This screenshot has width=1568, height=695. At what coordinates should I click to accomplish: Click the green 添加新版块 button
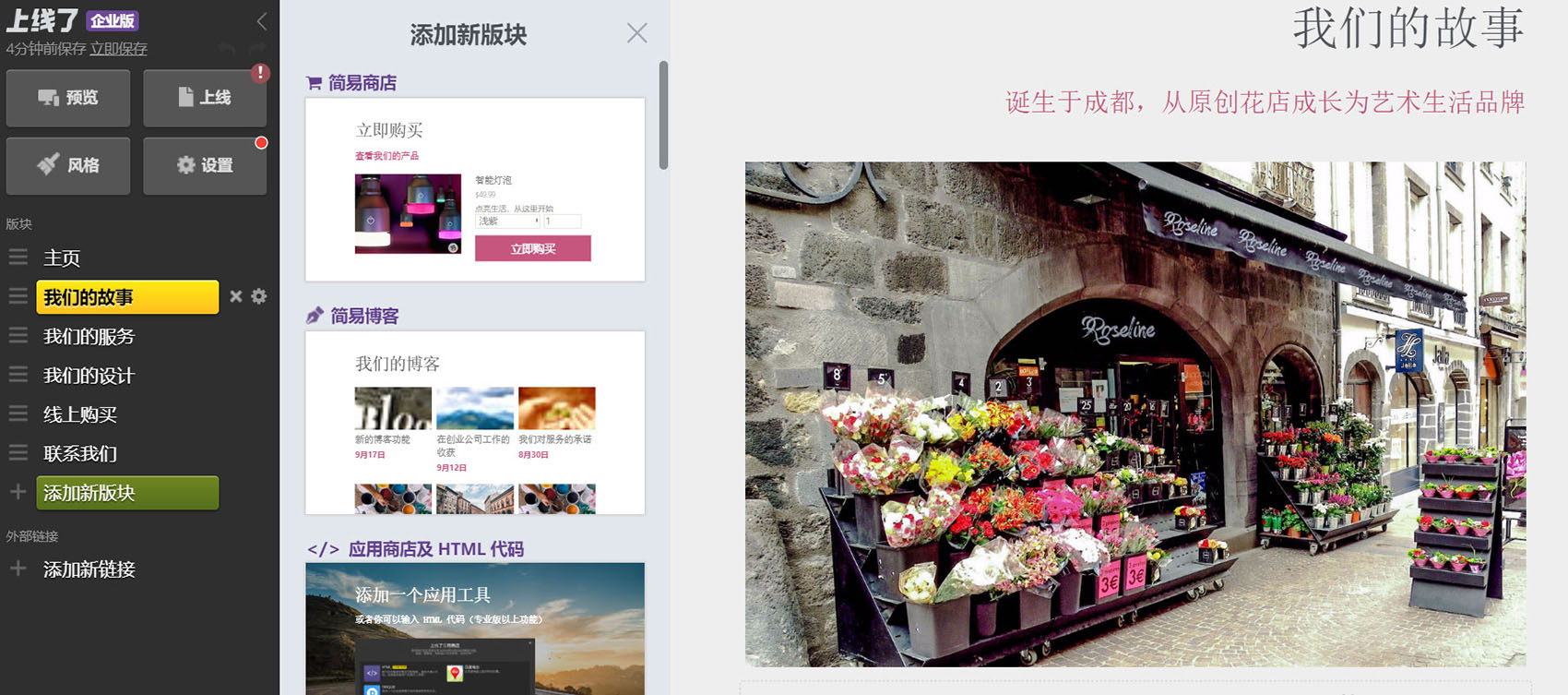(x=127, y=493)
